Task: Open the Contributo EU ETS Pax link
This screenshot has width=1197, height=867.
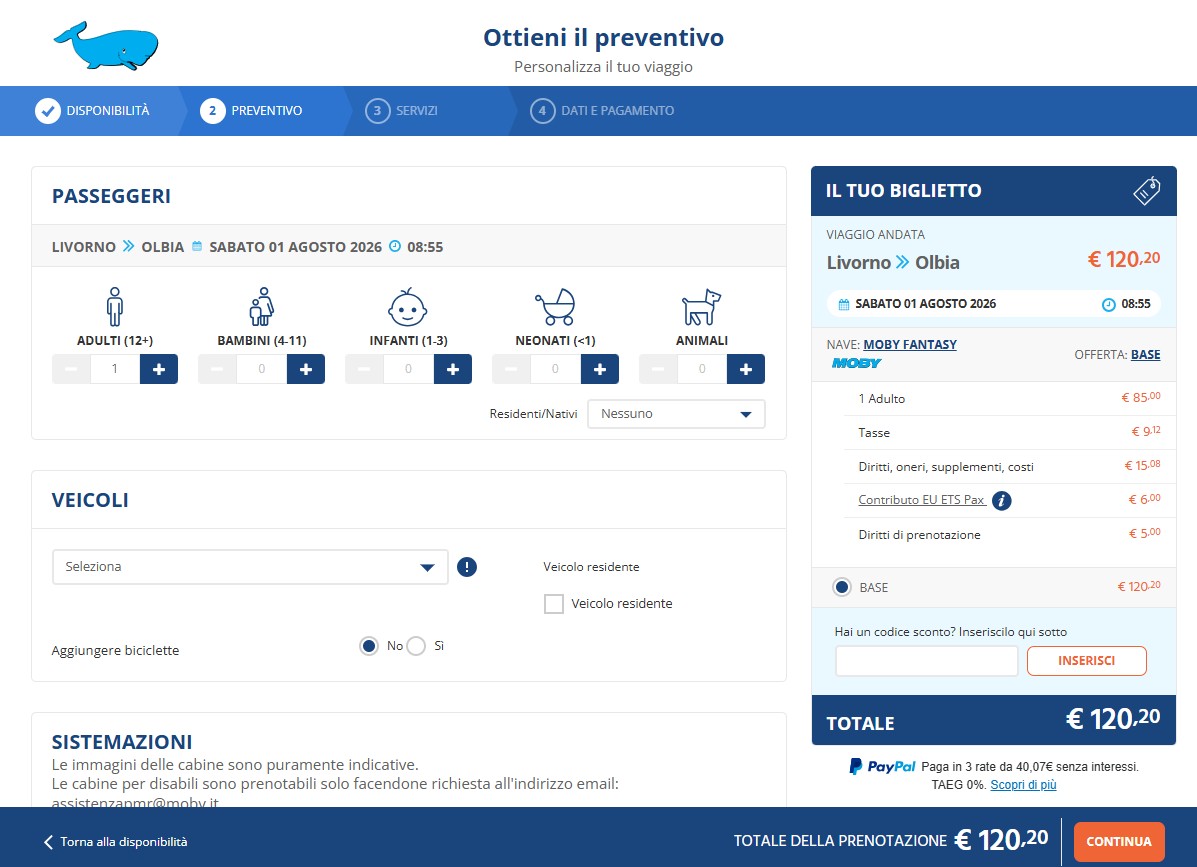Action: [x=921, y=500]
